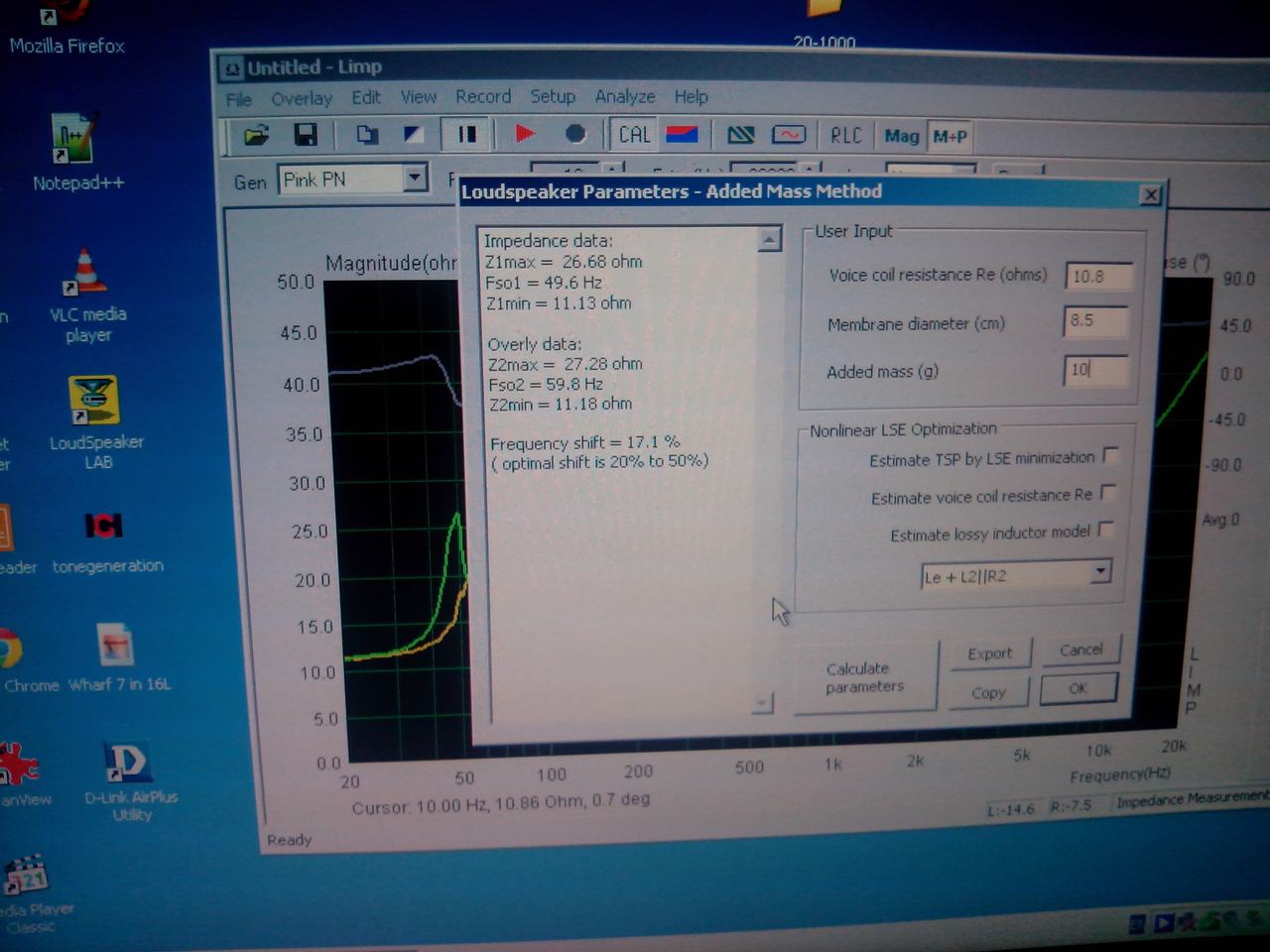Open the File menu
Image resolution: width=1270 pixels, height=952 pixels.
click(239, 99)
